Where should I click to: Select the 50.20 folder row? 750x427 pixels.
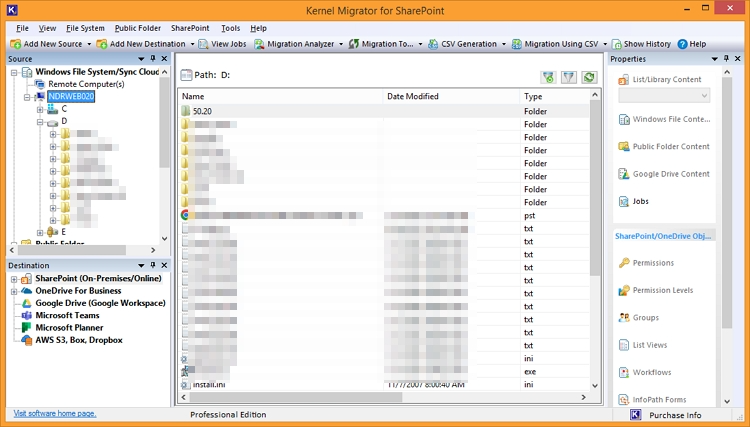pyautogui.click(x=385, y=111)
